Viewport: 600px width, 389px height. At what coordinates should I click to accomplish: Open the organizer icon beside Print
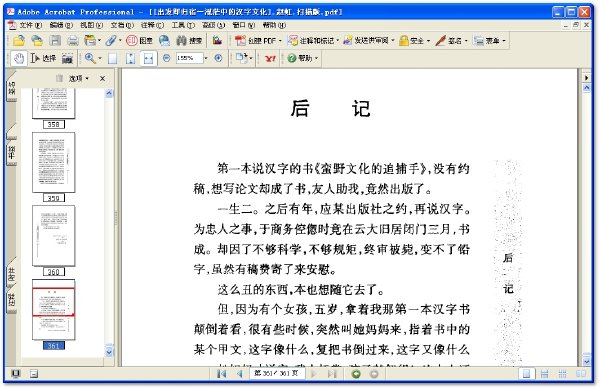click(90, 40)
